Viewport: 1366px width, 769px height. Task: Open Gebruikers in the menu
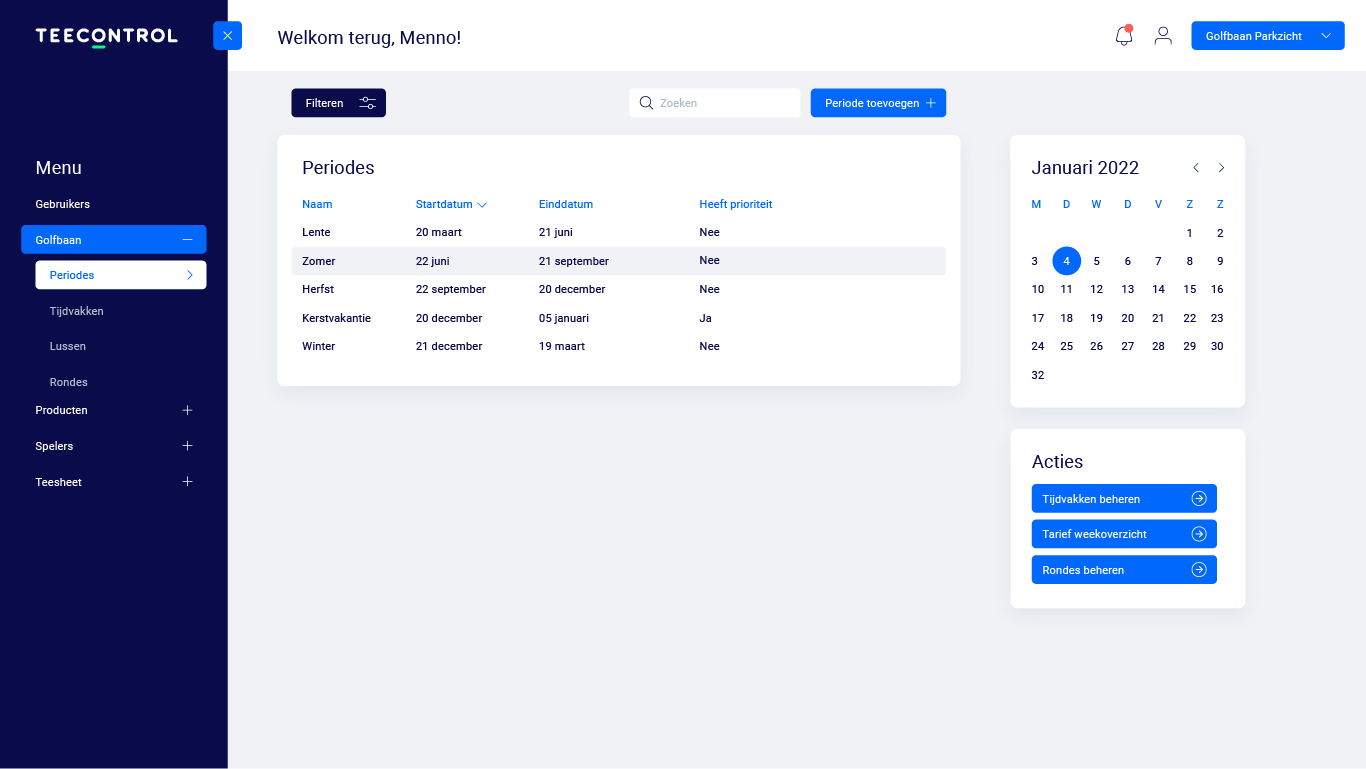coord(62,204)
